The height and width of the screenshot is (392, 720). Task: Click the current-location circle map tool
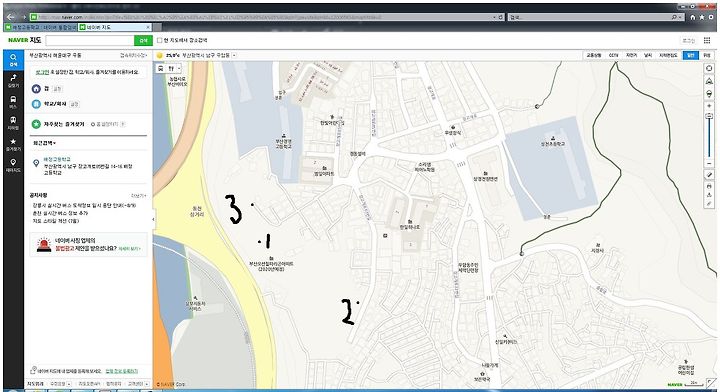(x=709, y=68)
